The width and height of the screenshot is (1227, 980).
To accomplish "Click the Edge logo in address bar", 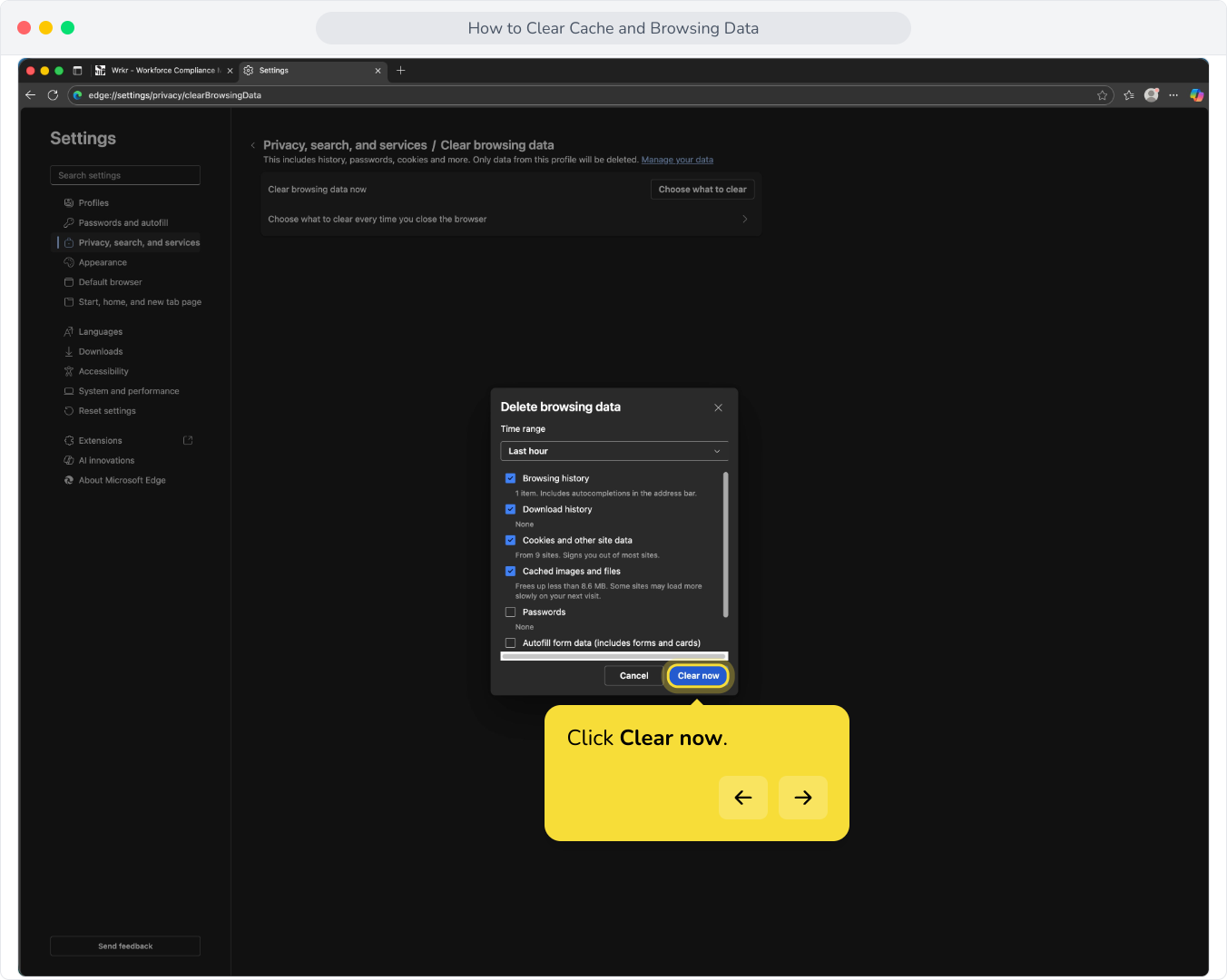I will coord(78,94).
